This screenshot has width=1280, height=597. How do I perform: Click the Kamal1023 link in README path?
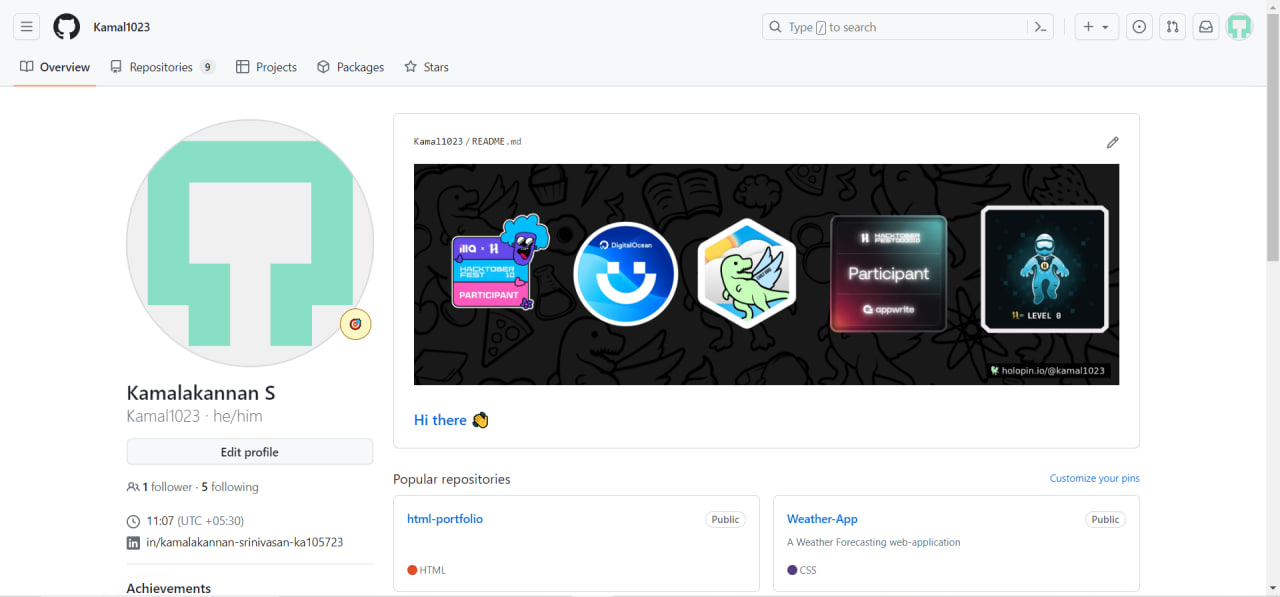[x=438, y=142]
